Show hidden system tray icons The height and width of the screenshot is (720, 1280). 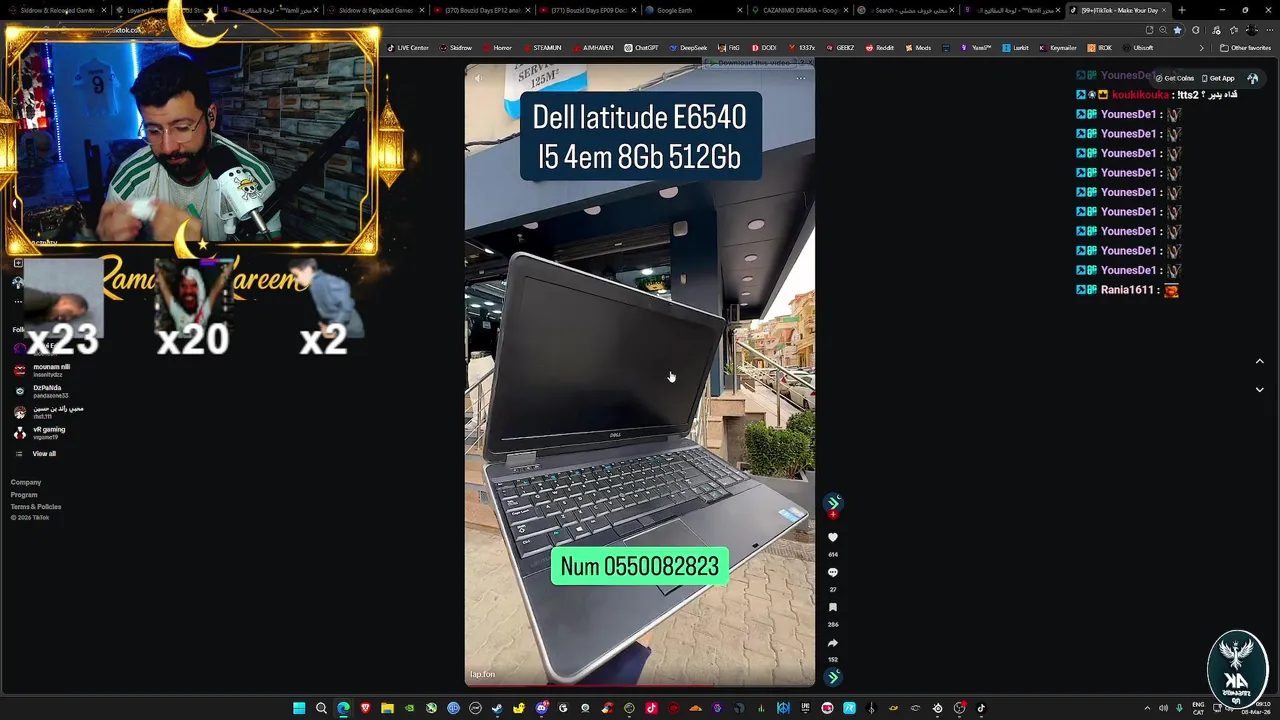coord(1147,708)
